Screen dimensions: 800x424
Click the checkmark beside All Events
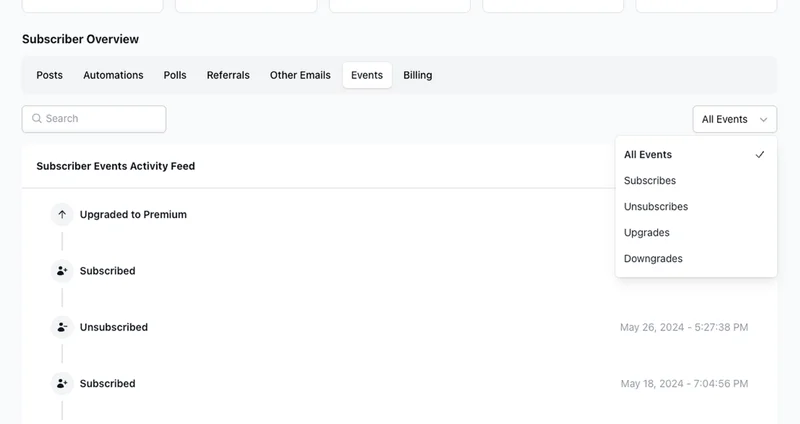[x=760, y=155]
